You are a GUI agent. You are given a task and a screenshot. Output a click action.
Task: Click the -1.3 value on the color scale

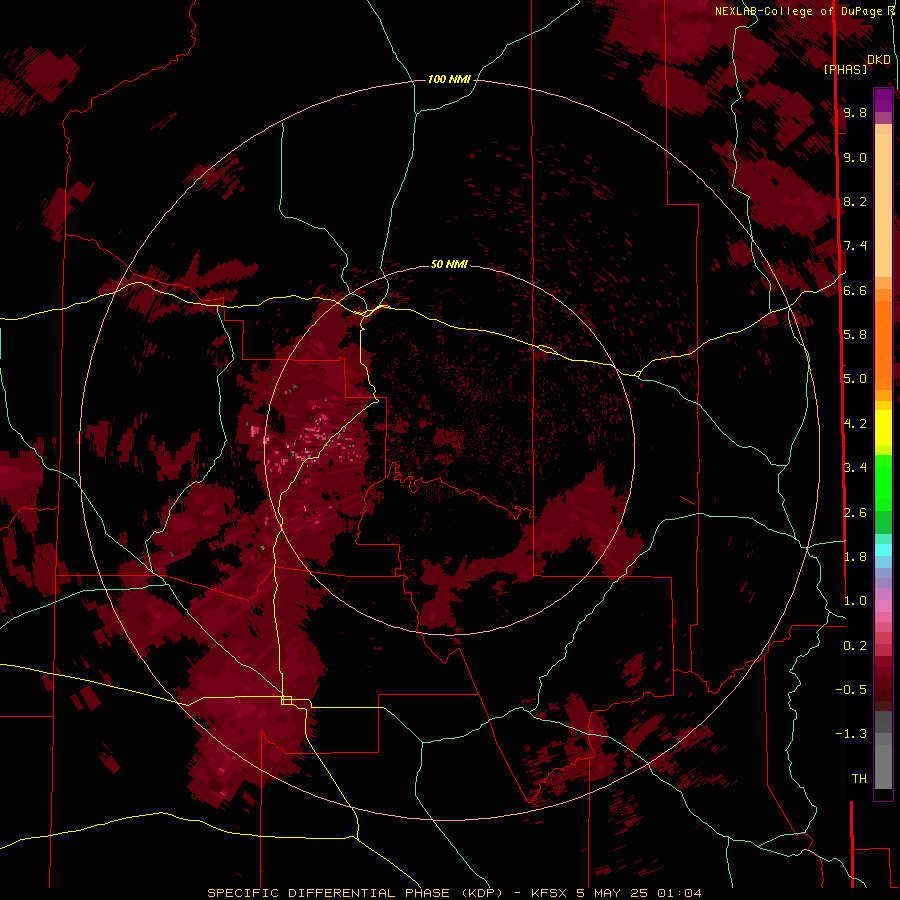click(x=851, y=734)
